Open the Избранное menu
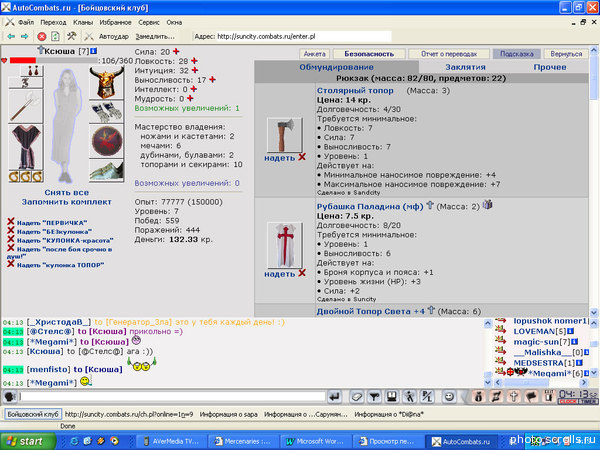600x450 pixels. 116,23
